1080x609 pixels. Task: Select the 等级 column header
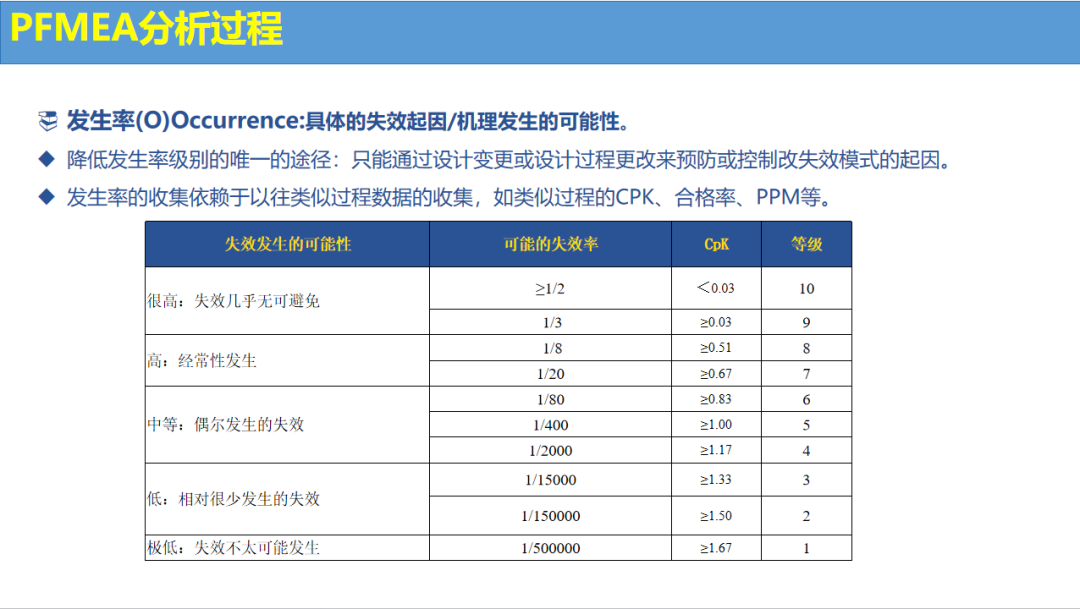pyautogui.click(x=806, y=244)
